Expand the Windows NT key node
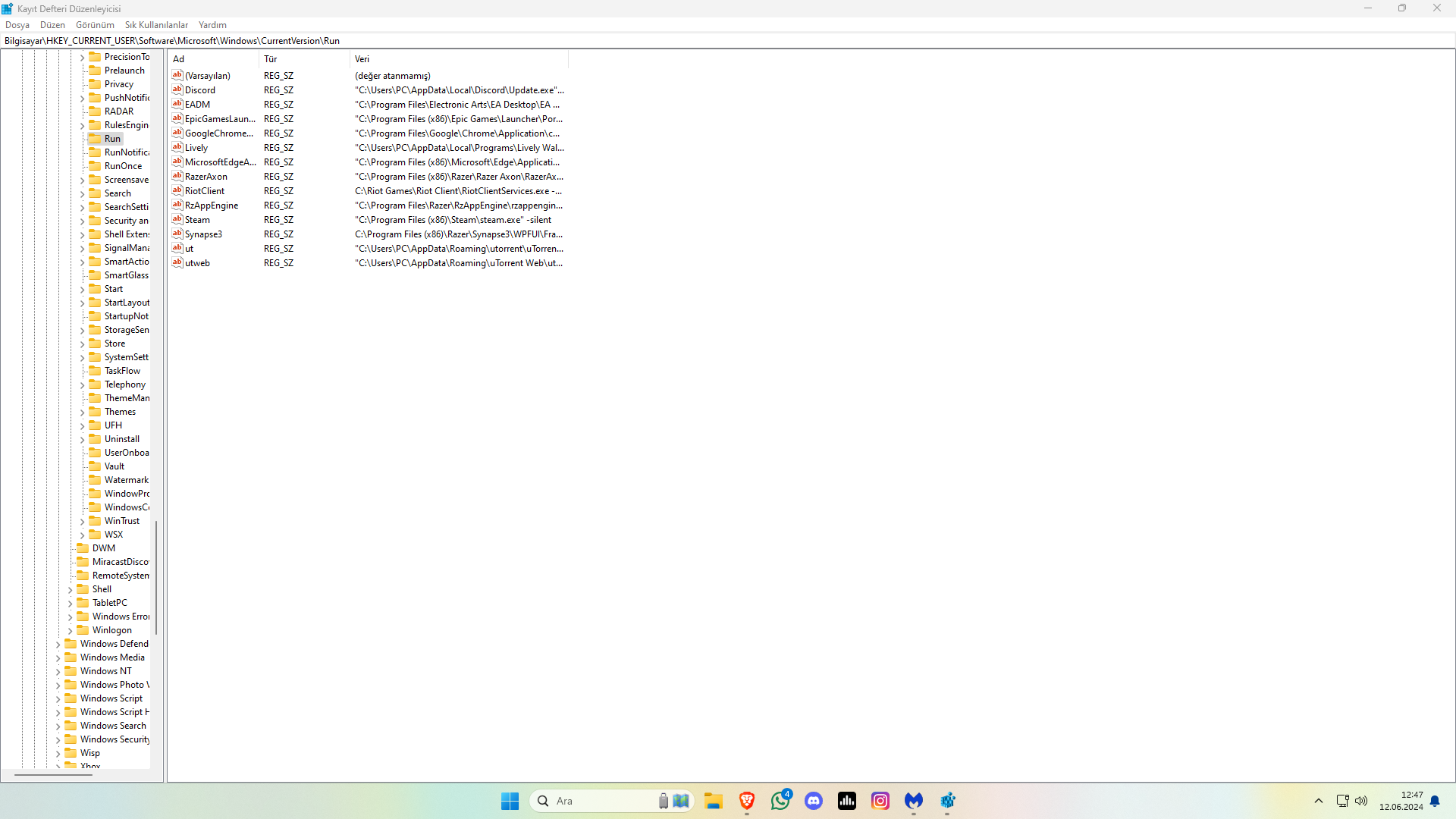 [x=58, y=672]
